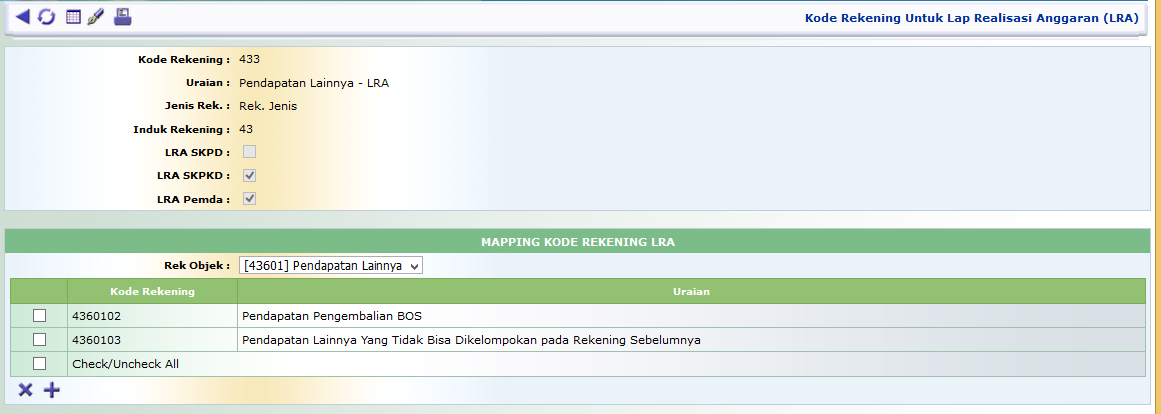Open the Rek Objek dropdown

pos(331,266)
